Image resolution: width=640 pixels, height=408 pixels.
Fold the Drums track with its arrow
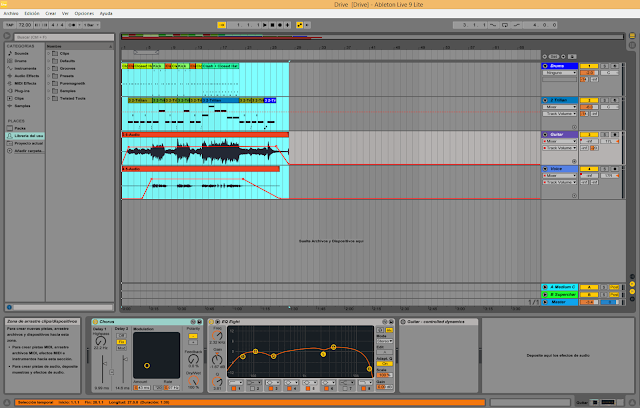545,66
